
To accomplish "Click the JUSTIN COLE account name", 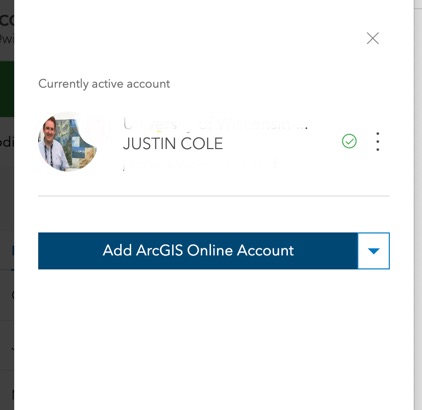I will (173, 144).
